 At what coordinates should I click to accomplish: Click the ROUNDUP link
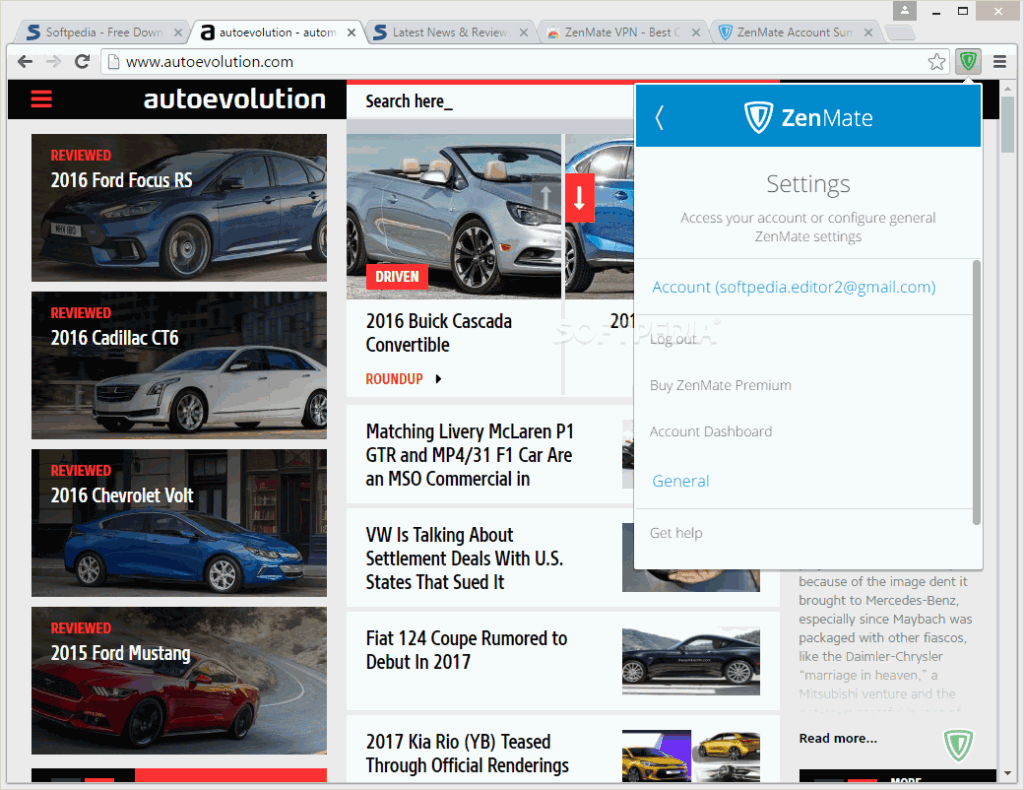point(394,379)
